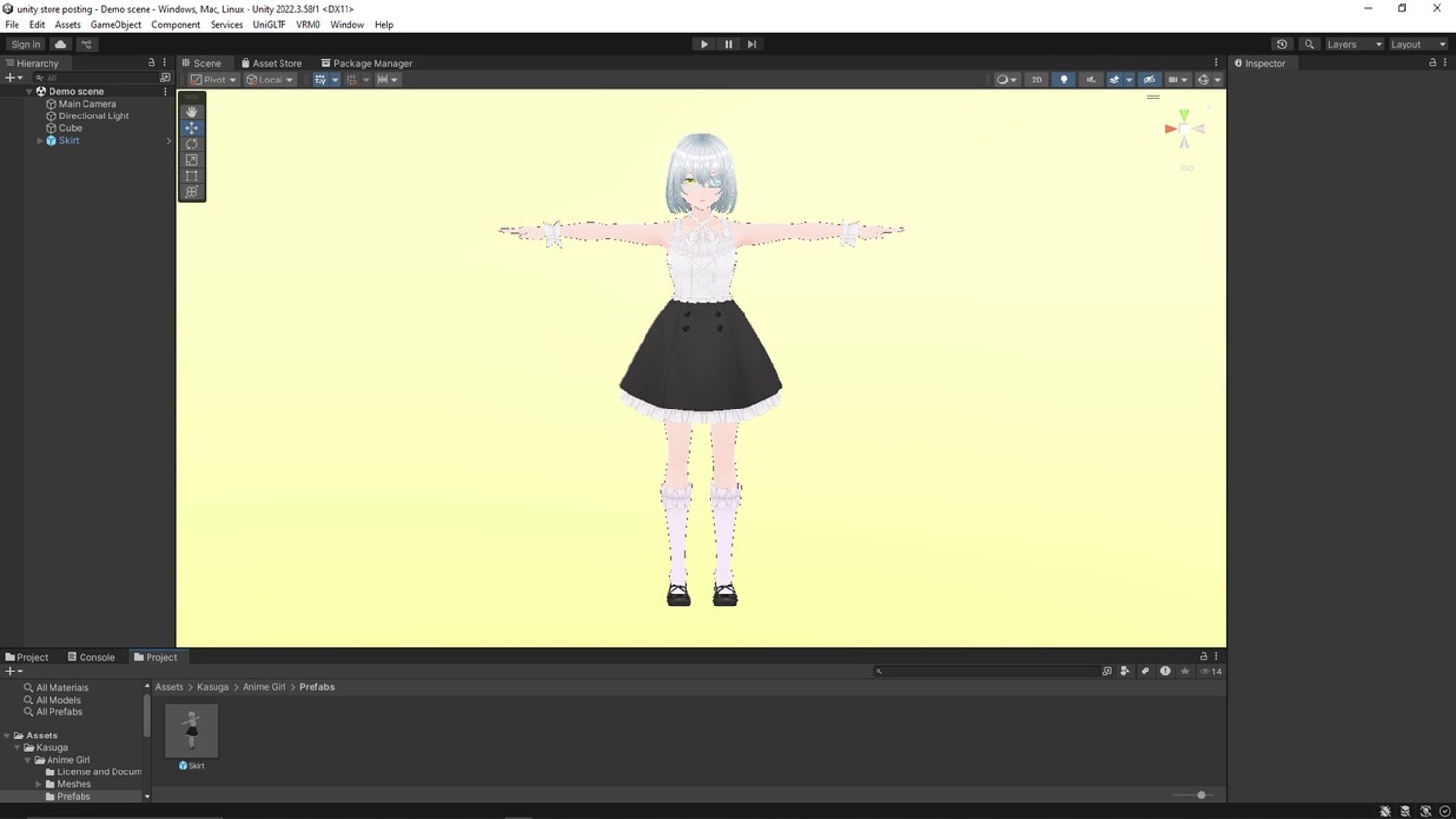Toggle 2D view mode in Scene
The width and height of the screenshot is (1456, 819).
point(1037,80)
